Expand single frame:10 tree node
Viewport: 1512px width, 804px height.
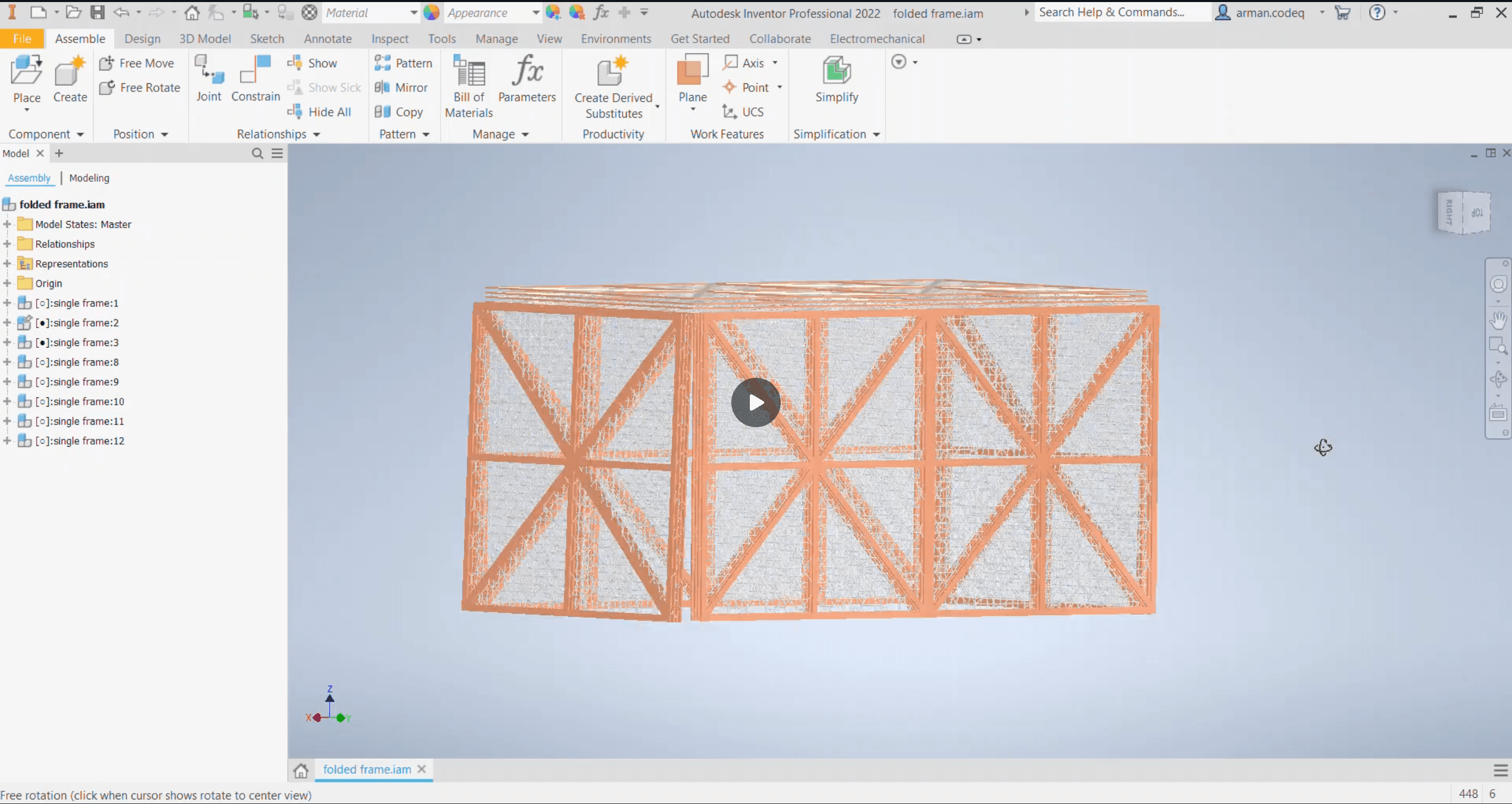point(7,401)
